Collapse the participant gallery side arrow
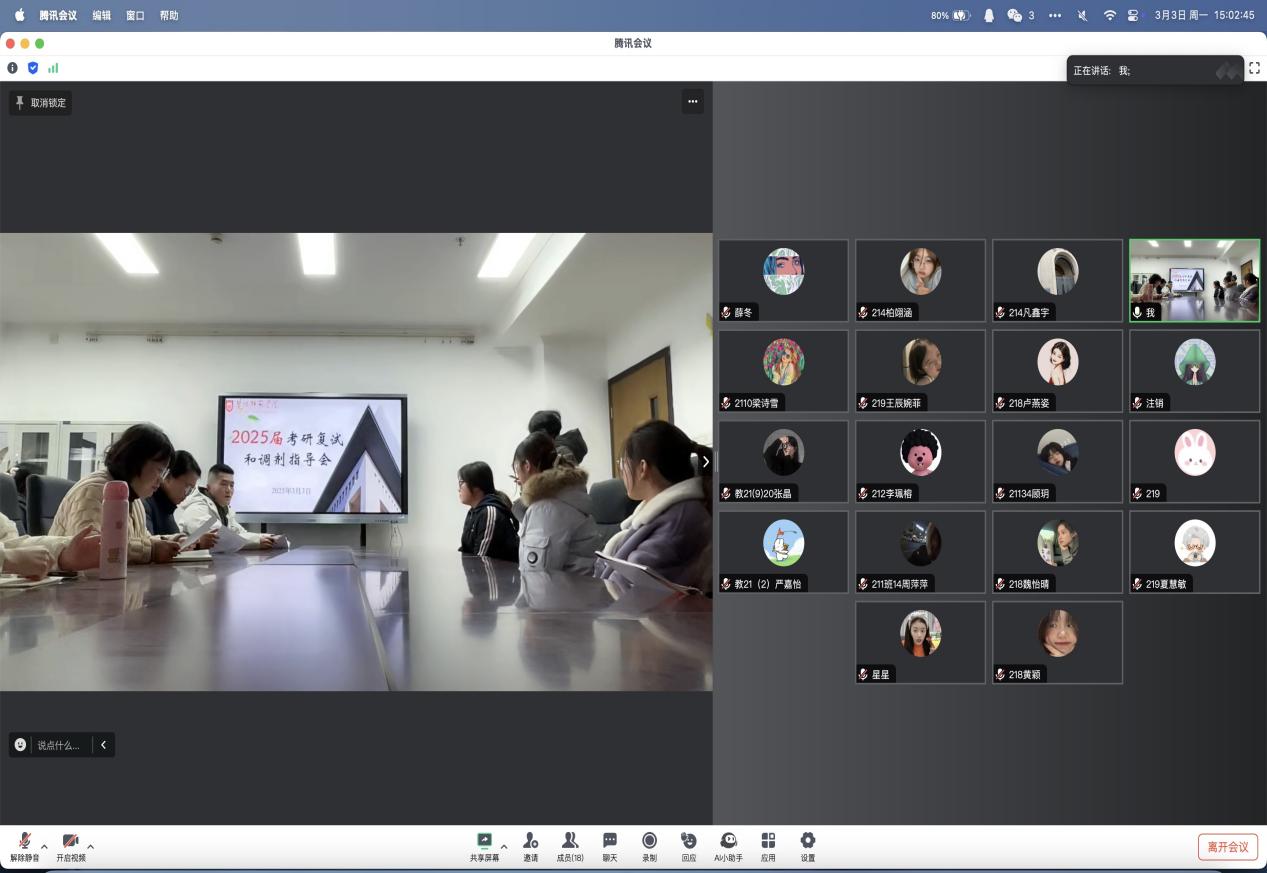 pos(705,461)
